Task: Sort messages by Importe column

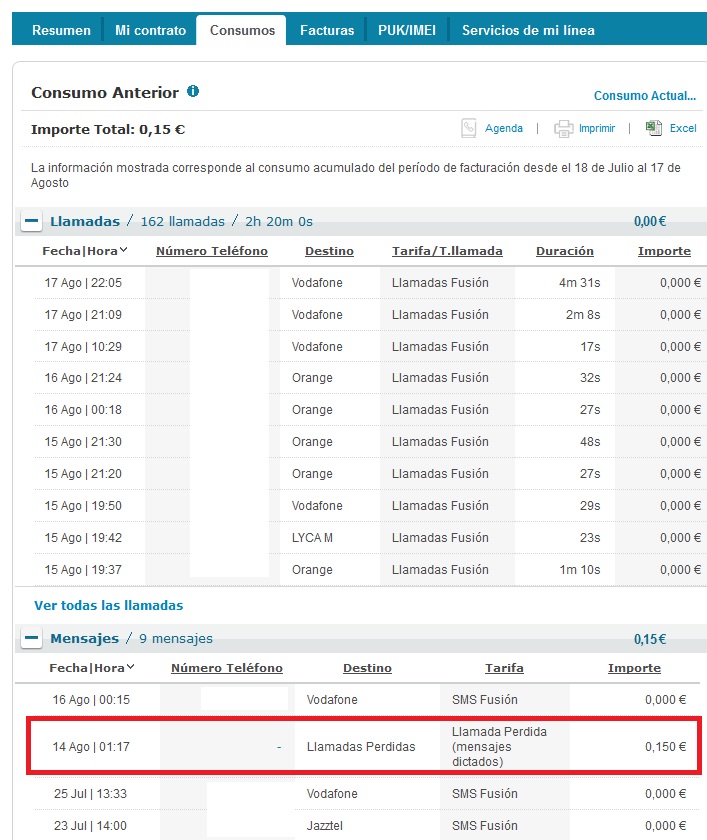Action: (x=634, y=668)
